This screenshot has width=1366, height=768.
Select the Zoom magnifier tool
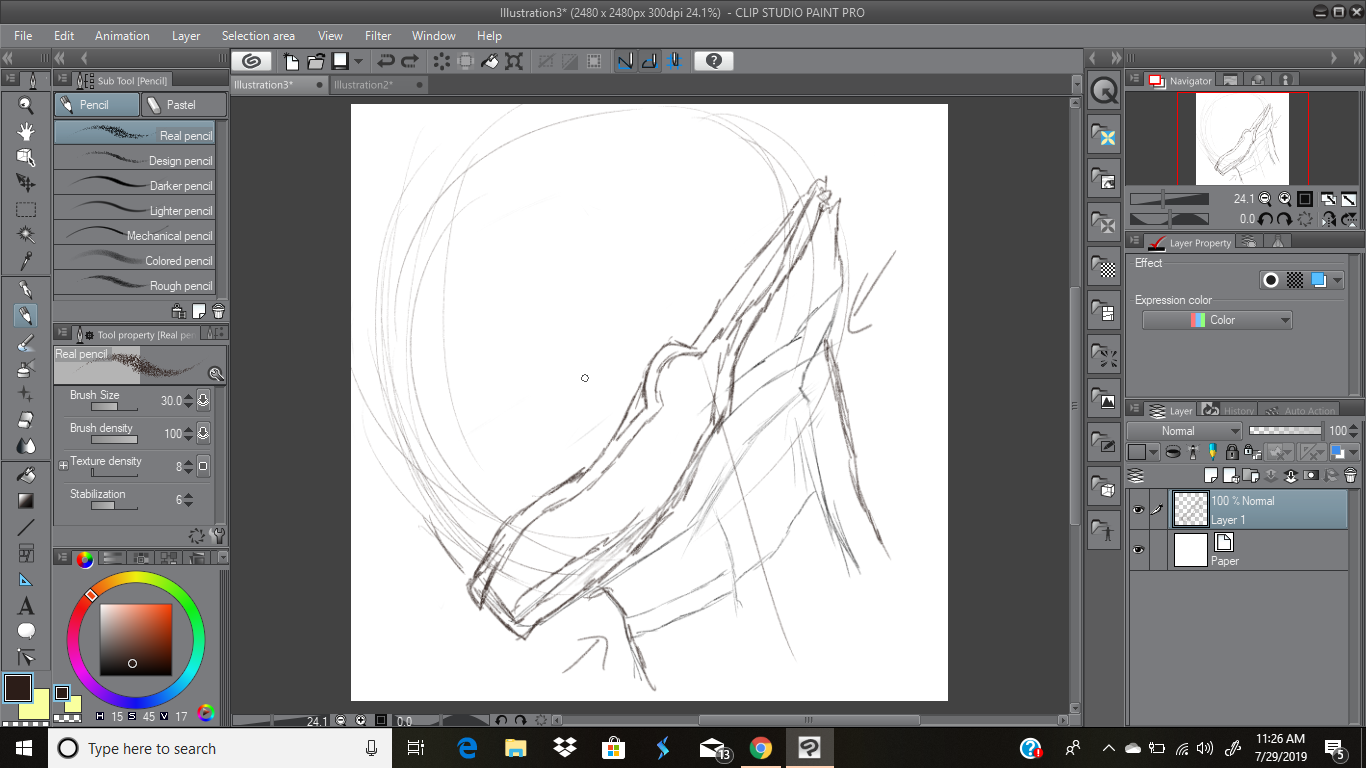point(26,106)
